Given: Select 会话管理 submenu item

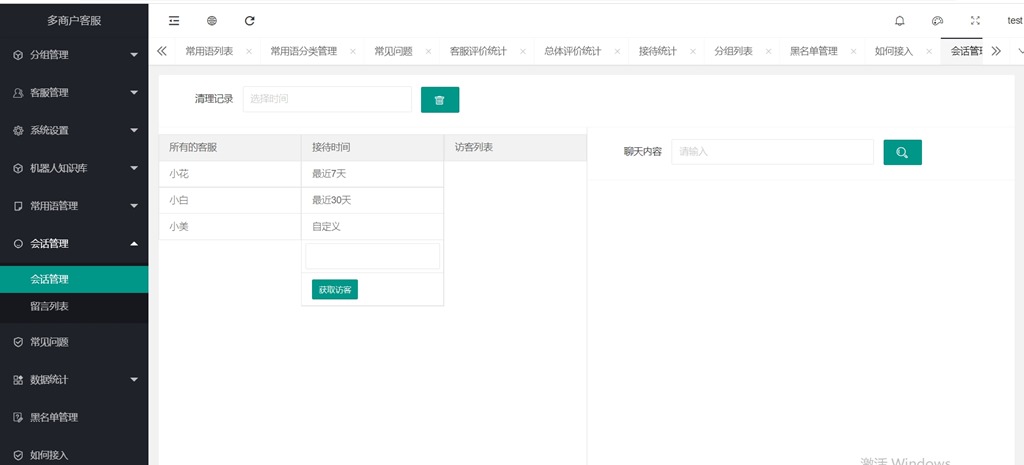Looking at the screenshot, I should [74, 280].
